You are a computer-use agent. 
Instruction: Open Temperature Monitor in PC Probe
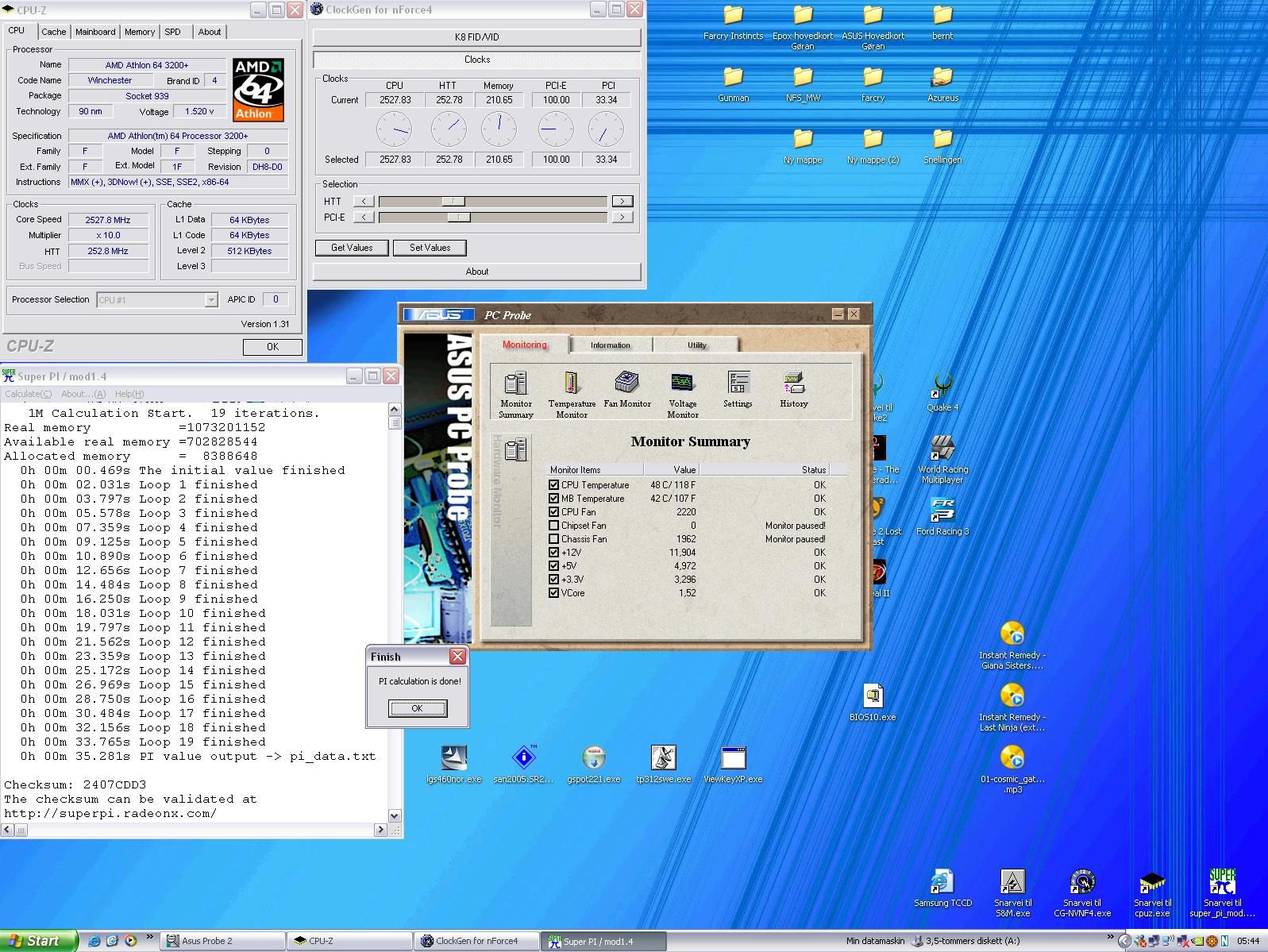pyautogui.click(x=572, y=395)
